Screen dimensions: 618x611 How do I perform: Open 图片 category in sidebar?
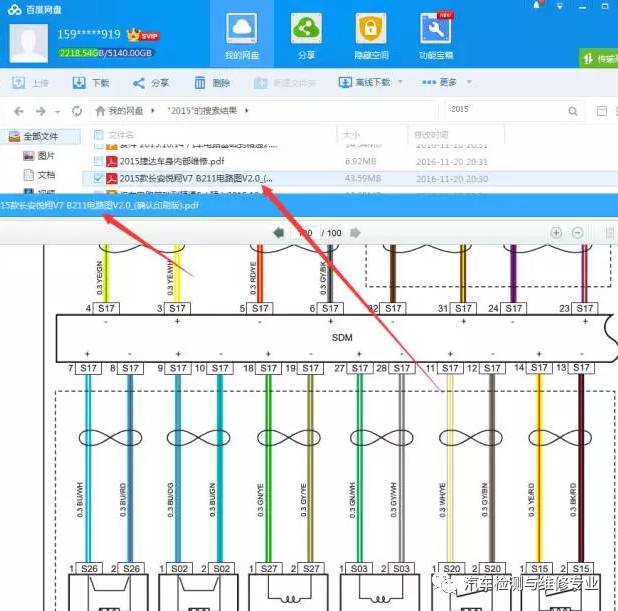click(x=45, y=155)
